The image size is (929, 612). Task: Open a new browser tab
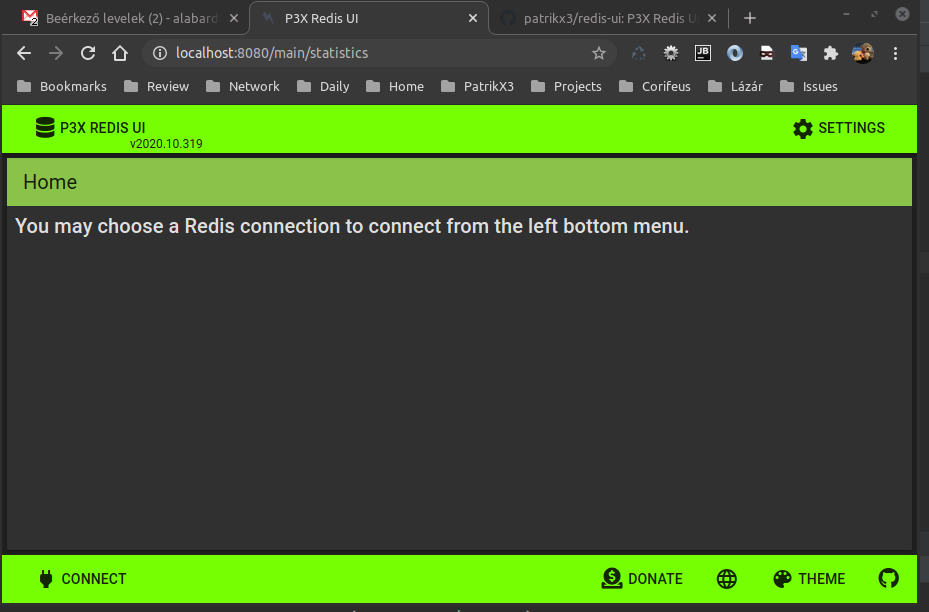749,18
